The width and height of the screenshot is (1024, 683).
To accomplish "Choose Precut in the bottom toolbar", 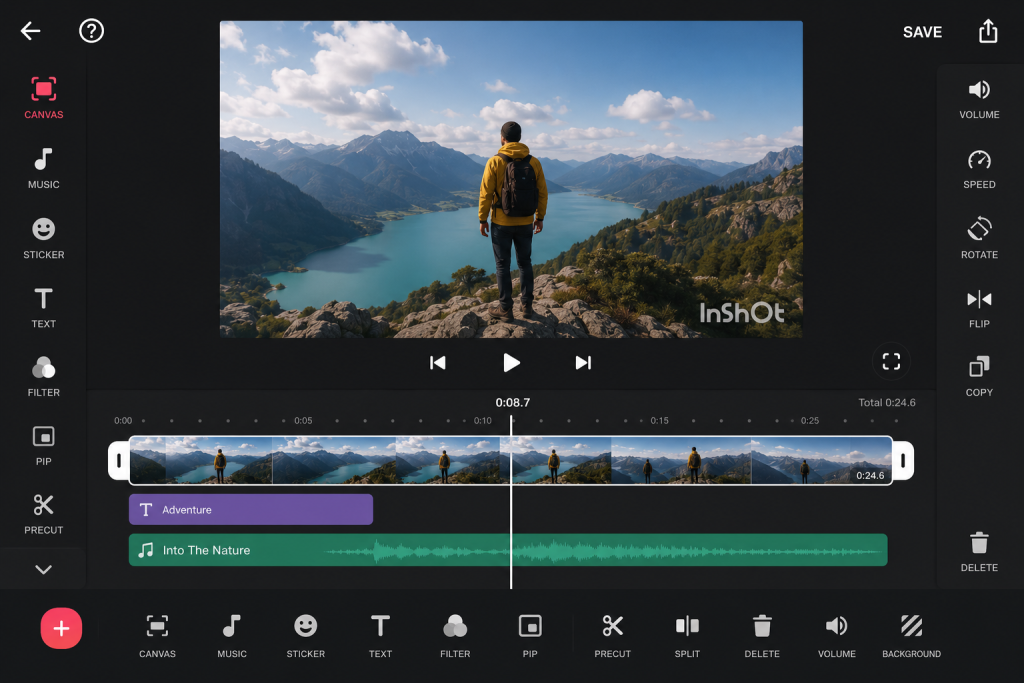I will click(613, 636).
